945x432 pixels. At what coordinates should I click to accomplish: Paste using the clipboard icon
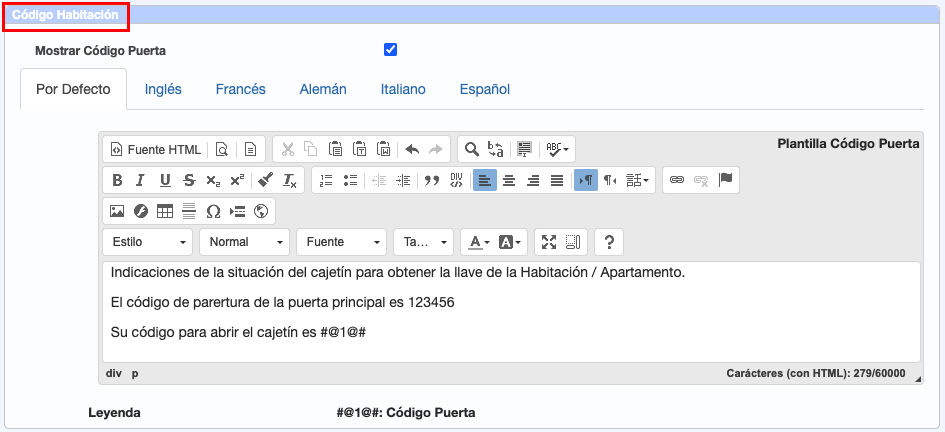click(336, 149)
